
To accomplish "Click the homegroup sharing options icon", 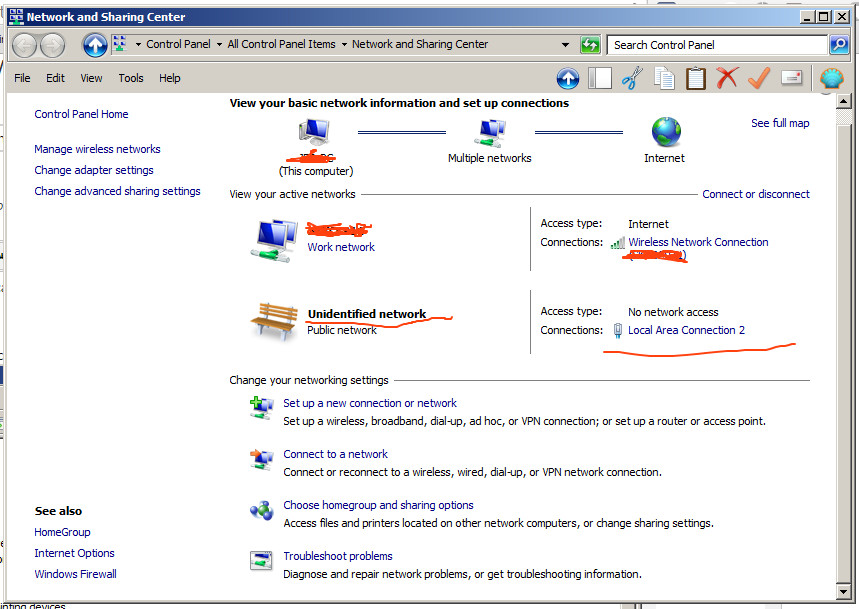I will 261,510.
